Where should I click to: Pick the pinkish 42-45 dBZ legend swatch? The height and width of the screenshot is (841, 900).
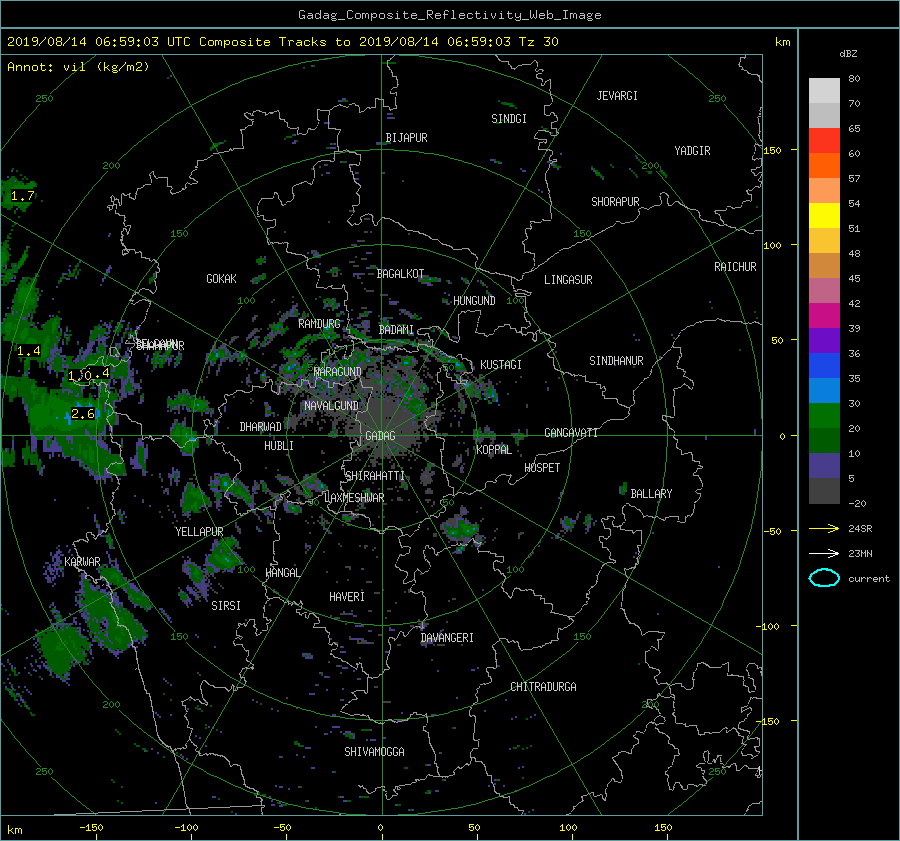[824, 291]
